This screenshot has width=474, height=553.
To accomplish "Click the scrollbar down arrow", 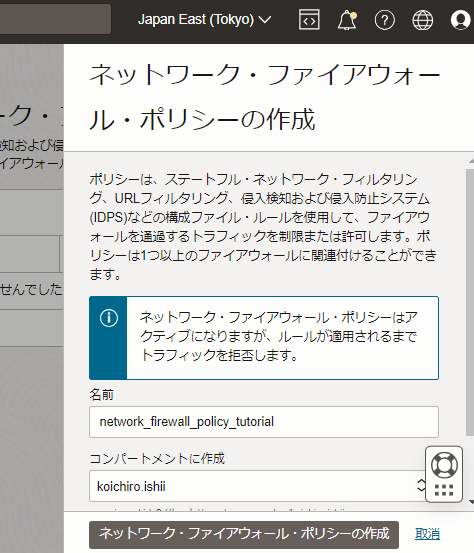I will click(x=471, y=502).
